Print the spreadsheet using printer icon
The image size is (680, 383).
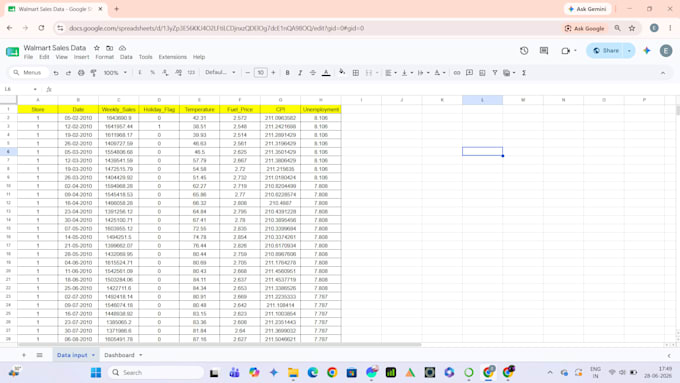click(81, 73)
